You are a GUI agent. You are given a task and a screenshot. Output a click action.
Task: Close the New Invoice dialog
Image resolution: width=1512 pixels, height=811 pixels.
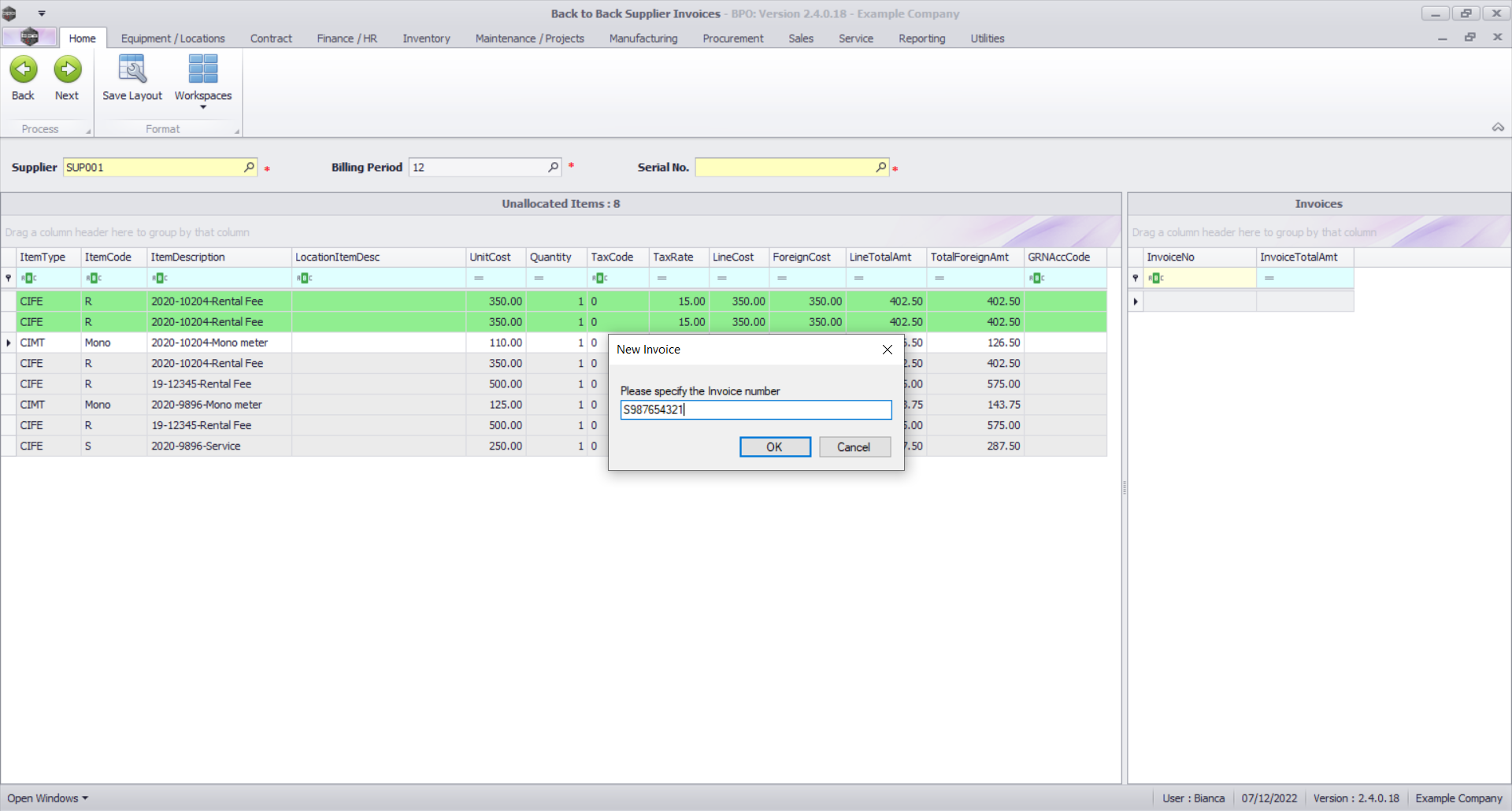point(888,350)
